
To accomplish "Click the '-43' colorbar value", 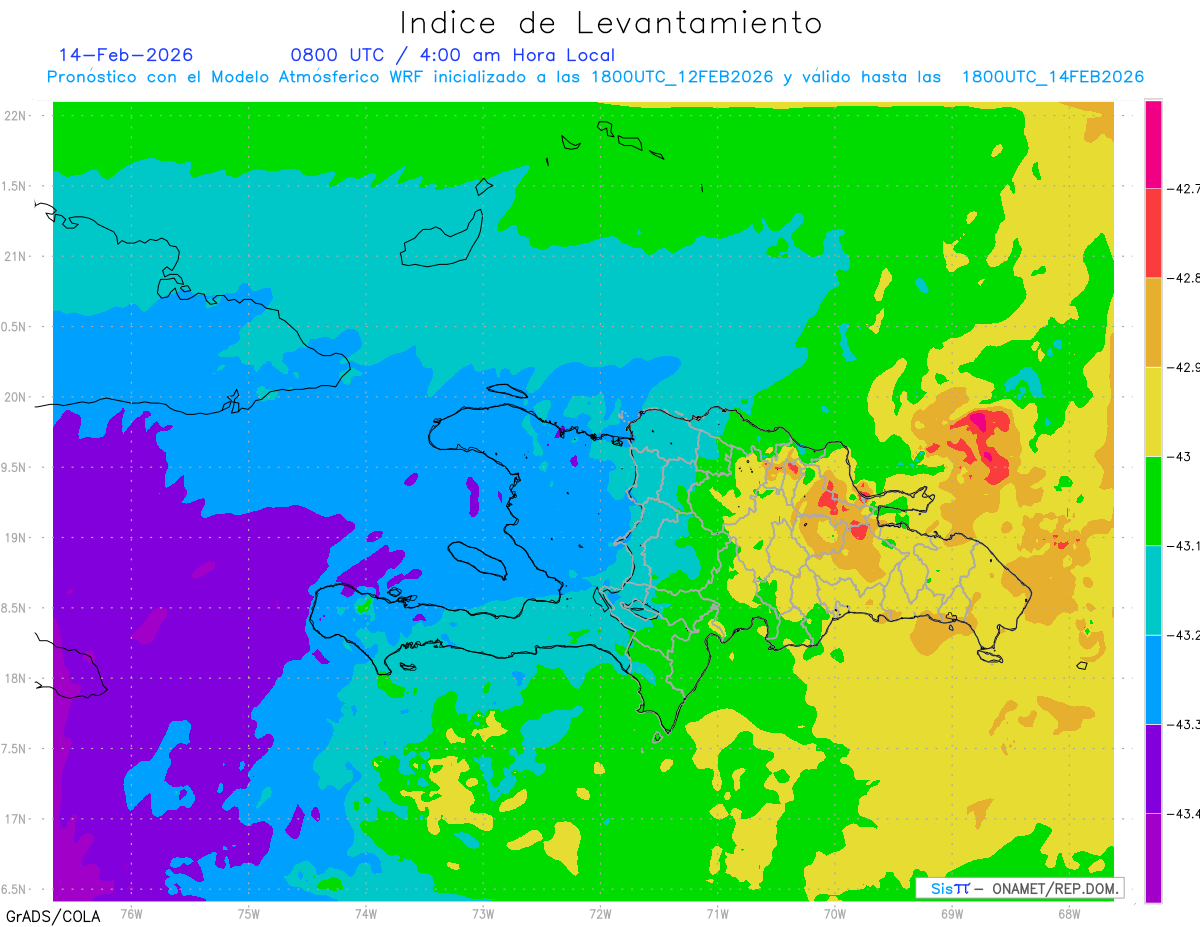I will coord(1181,456).
